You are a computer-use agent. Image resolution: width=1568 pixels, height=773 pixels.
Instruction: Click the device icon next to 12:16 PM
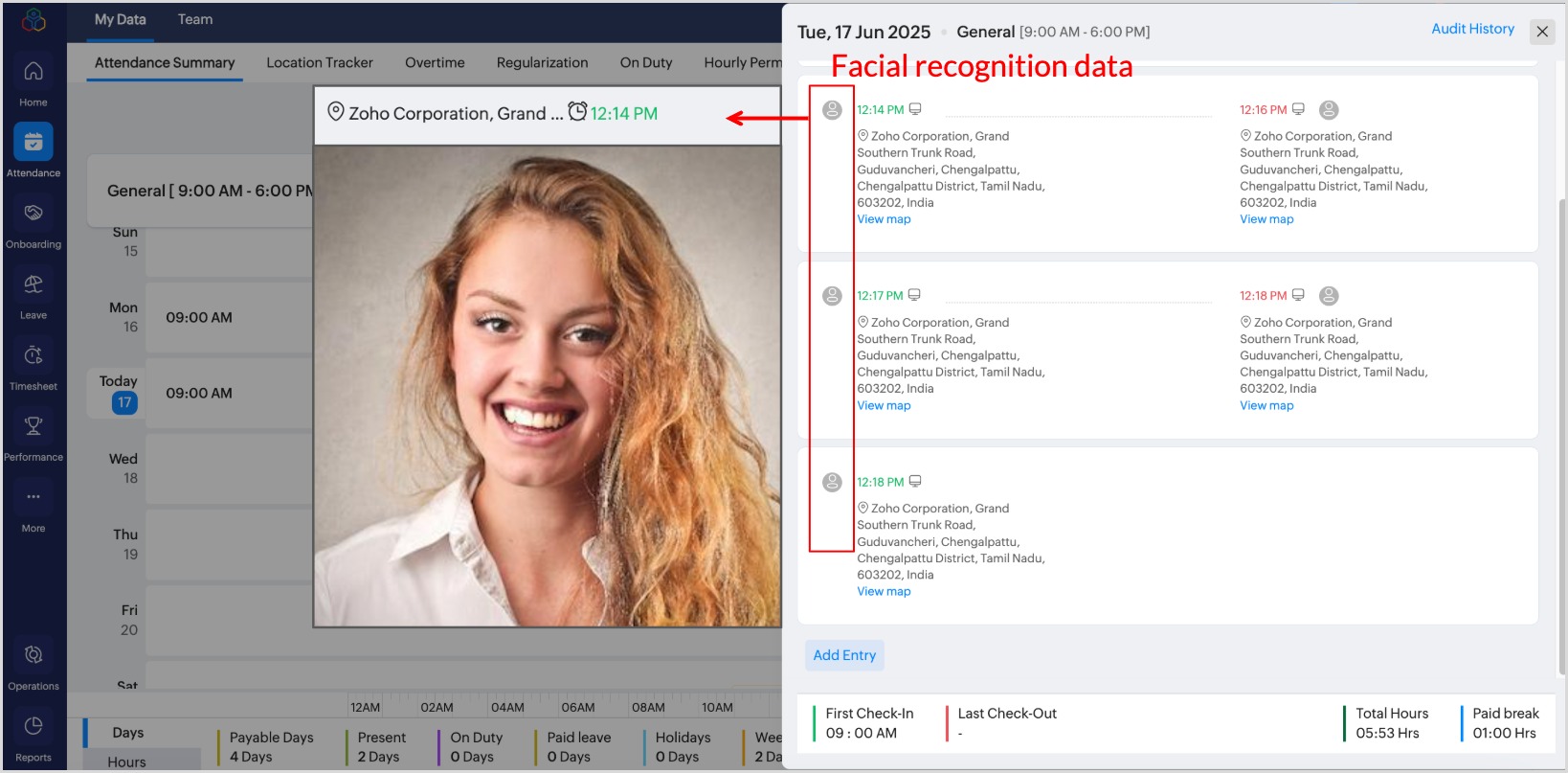pos(1298,109)
